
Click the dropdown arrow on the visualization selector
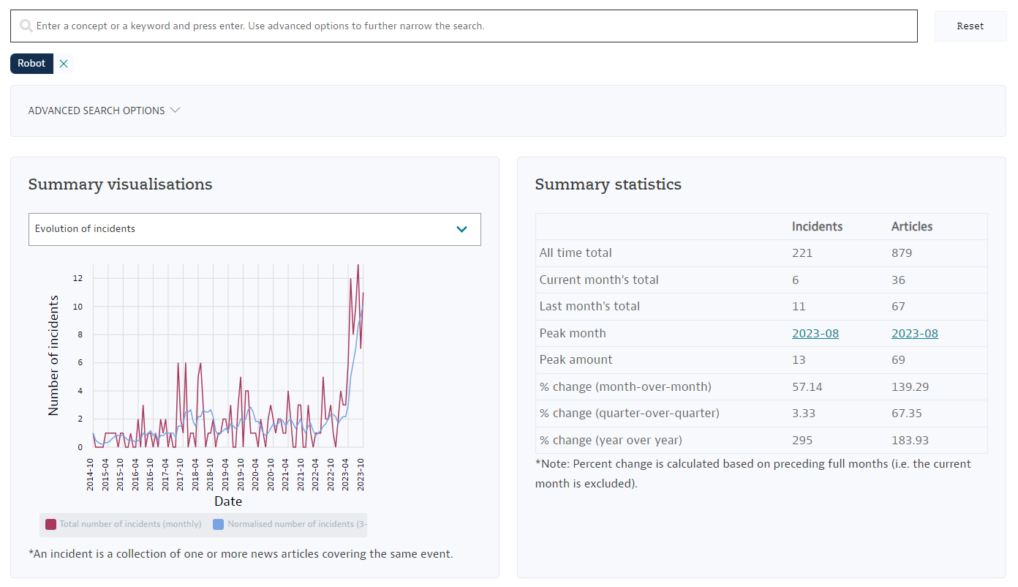pyautogui.click(x=462, y=229)
